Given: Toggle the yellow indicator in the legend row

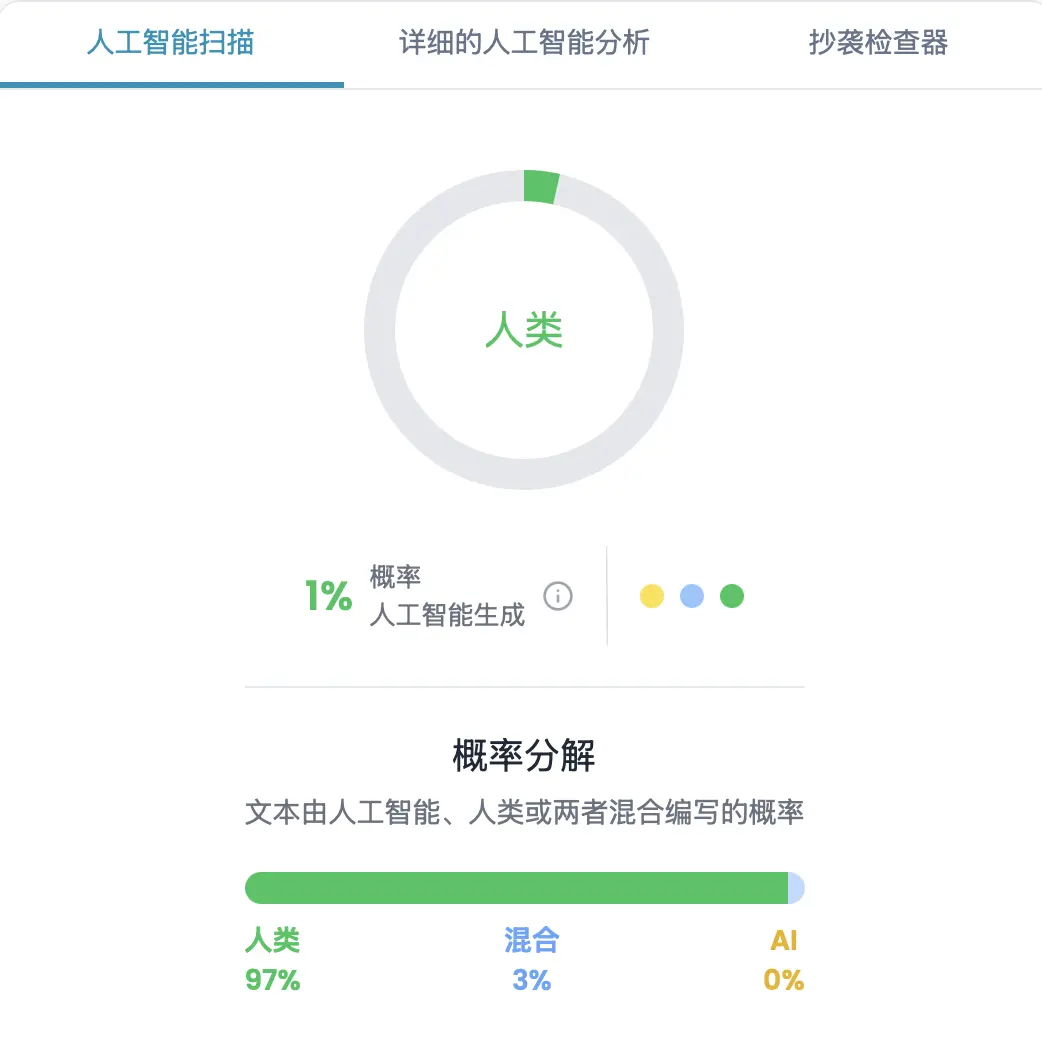Looking at the screenshot, I should (x=653, y=596).
